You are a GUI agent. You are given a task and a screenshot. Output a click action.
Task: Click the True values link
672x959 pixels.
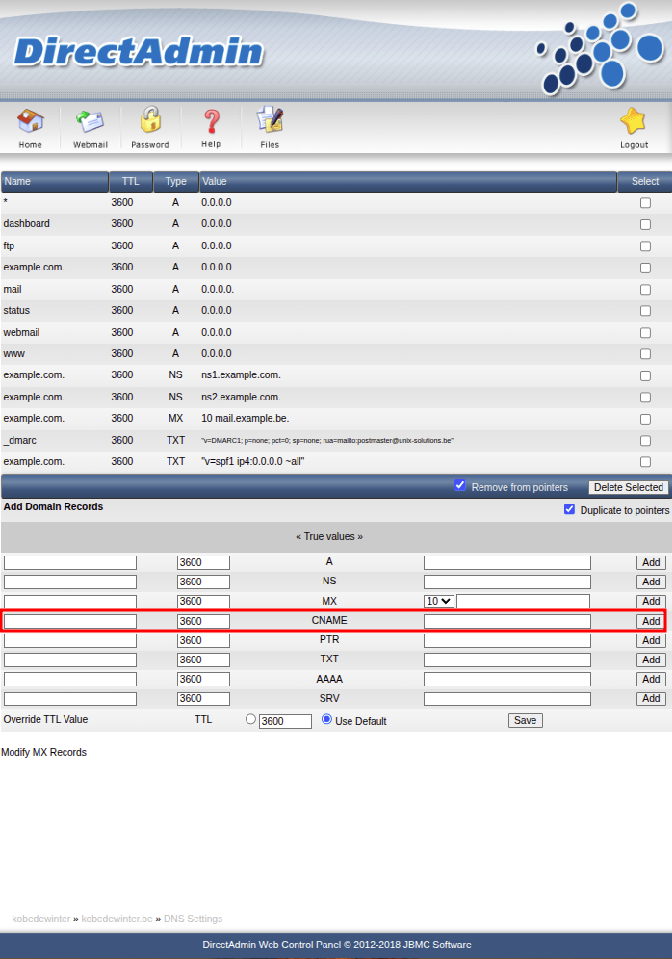pyautogui.click(x=329, y=536)
